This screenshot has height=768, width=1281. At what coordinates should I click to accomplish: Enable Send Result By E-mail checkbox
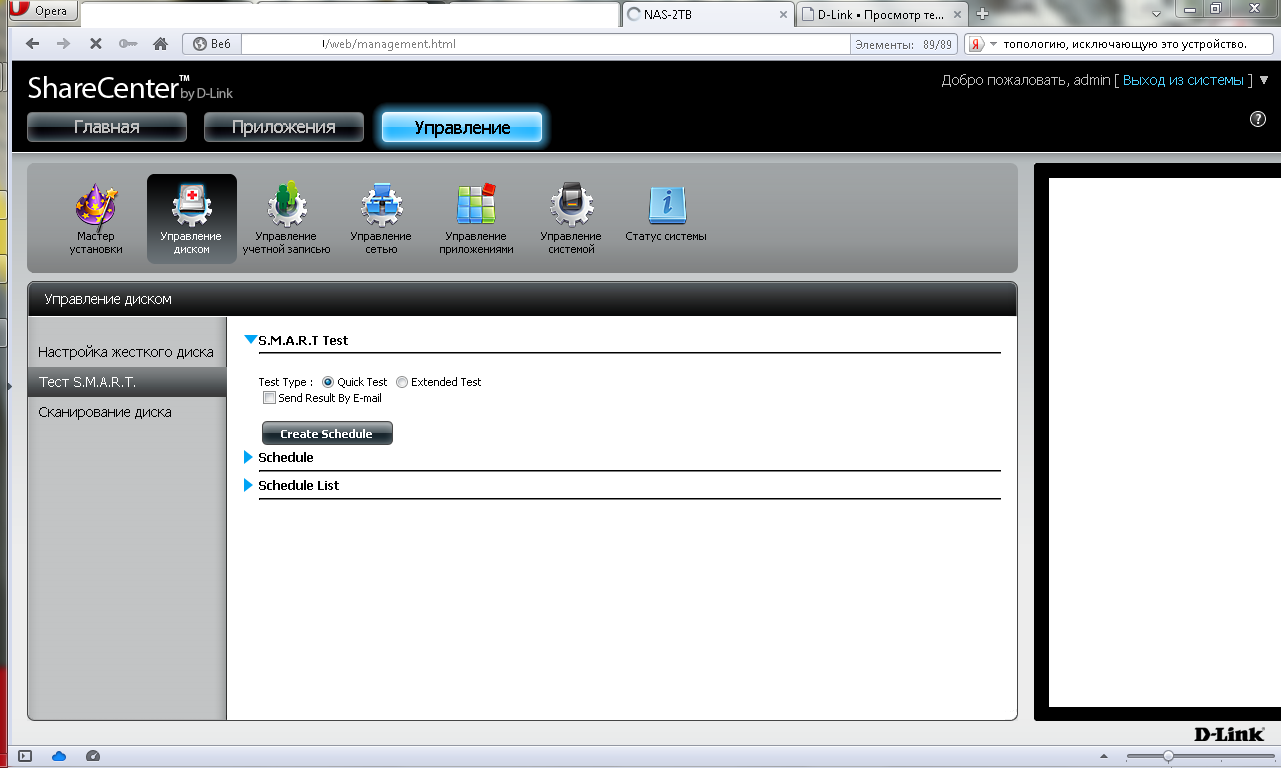(x=269, y=398)
